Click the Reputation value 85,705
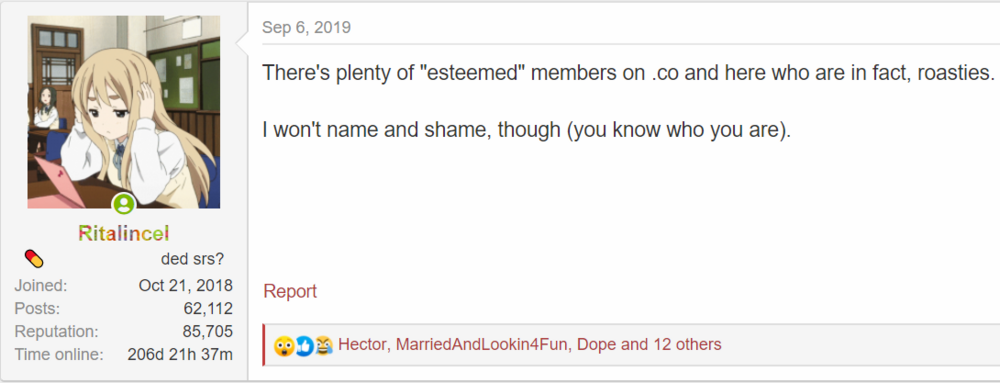This screenshot has width=1000, height=383. [x=207, y=332]
